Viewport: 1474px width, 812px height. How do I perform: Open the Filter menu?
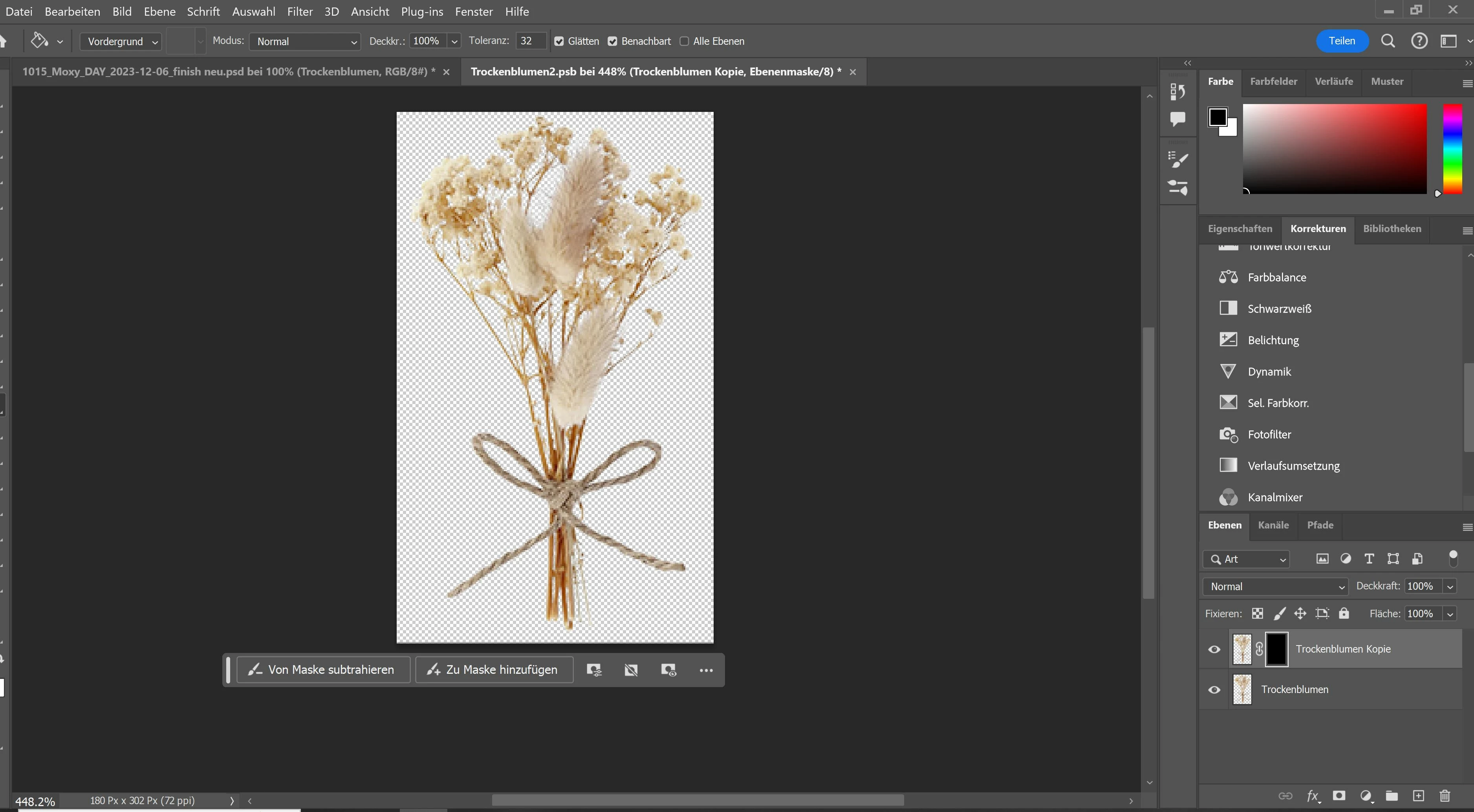[x=300, y=11]
